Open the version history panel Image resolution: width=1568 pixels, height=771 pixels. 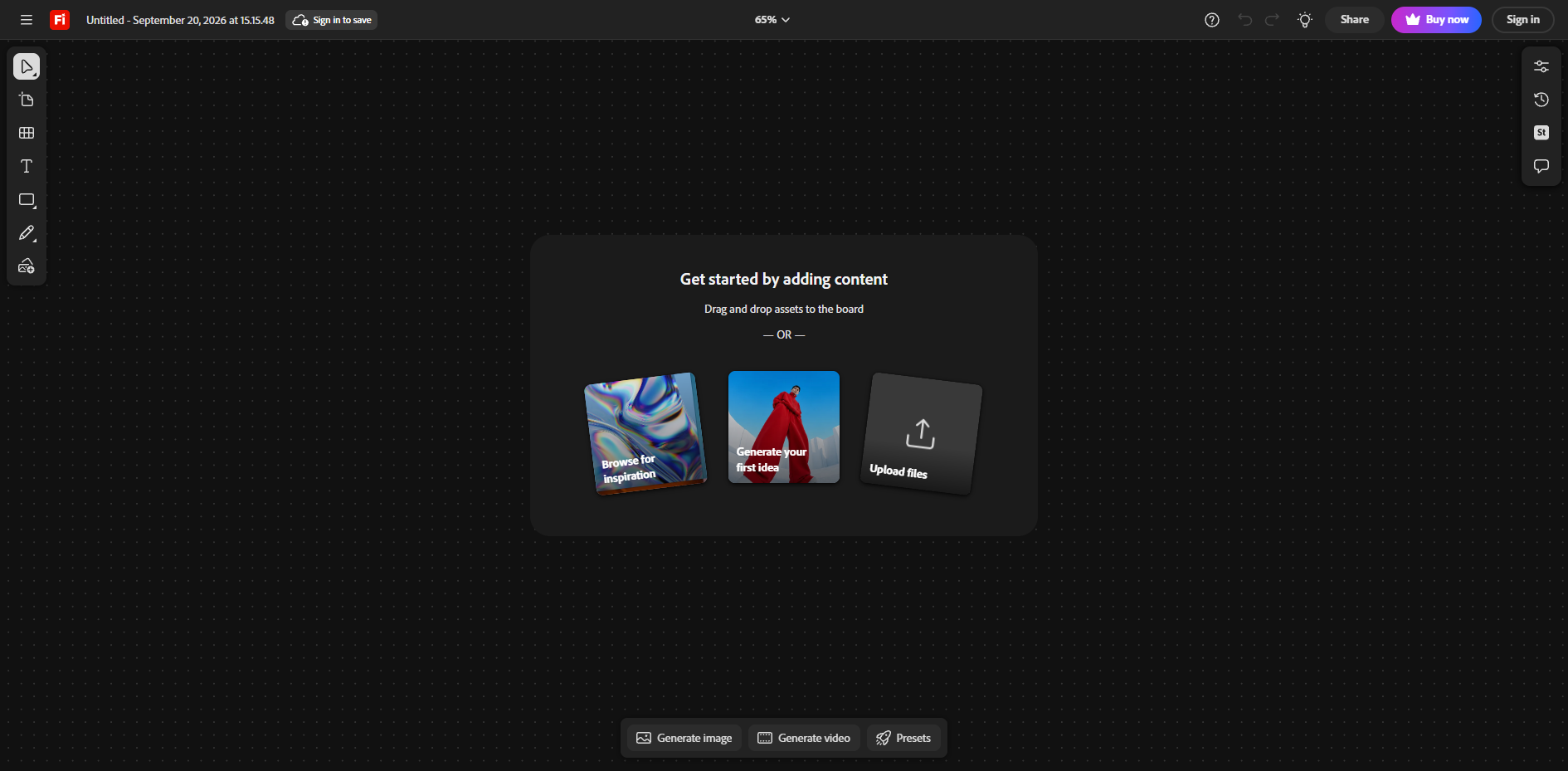click(x=1541, y=100)
